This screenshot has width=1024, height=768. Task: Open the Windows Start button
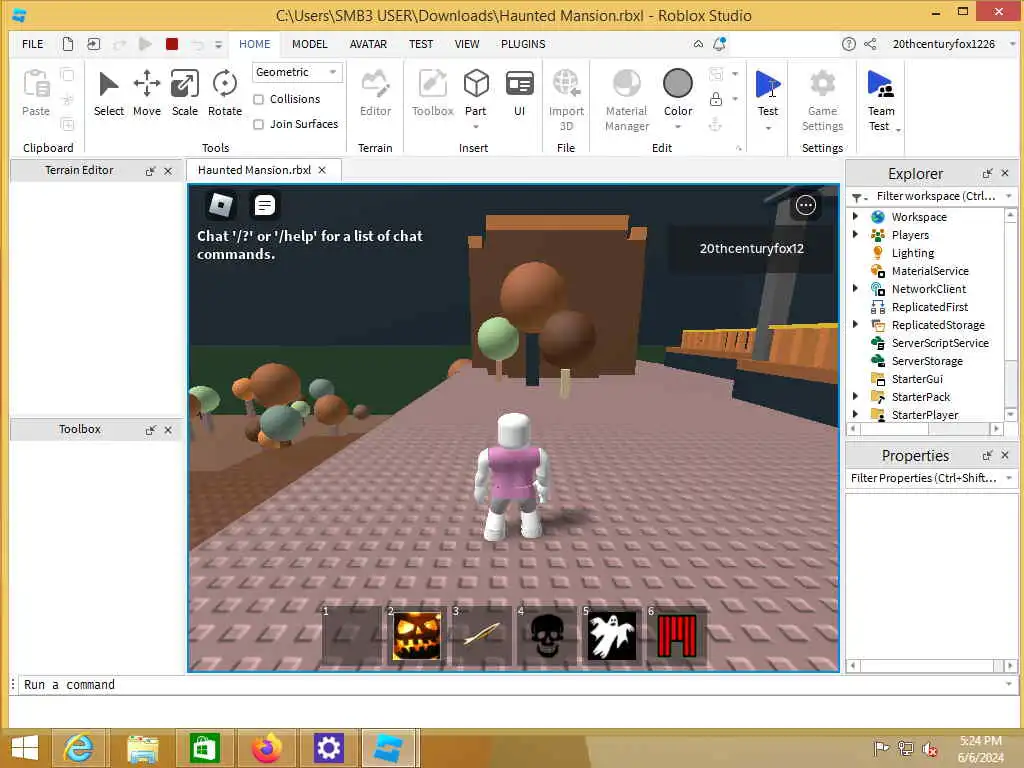click(25, 748)
